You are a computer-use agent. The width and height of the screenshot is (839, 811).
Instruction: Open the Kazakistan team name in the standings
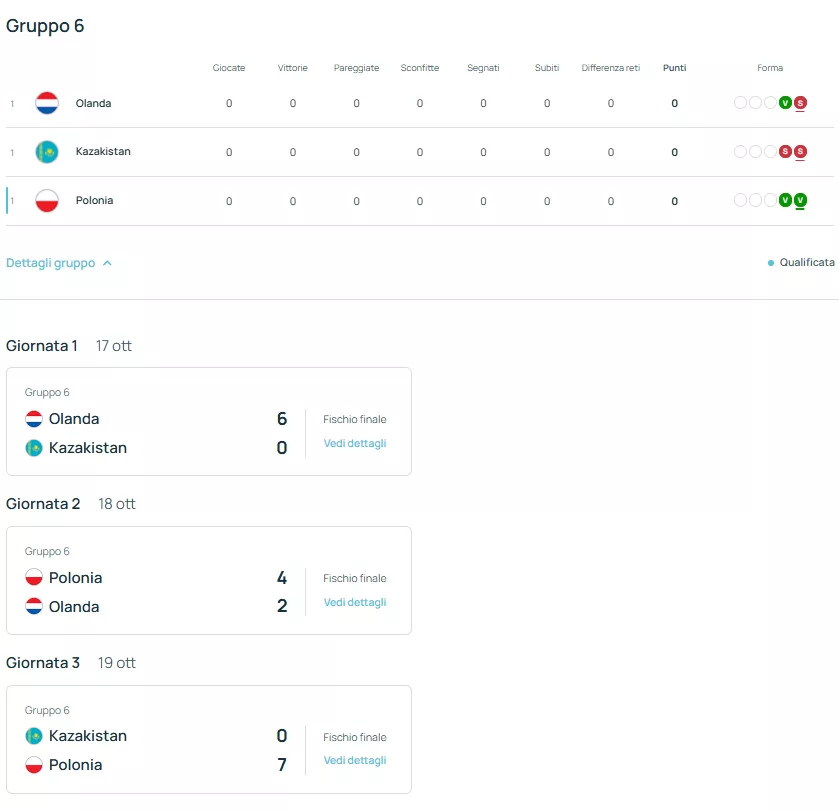(x=103, y=152)
